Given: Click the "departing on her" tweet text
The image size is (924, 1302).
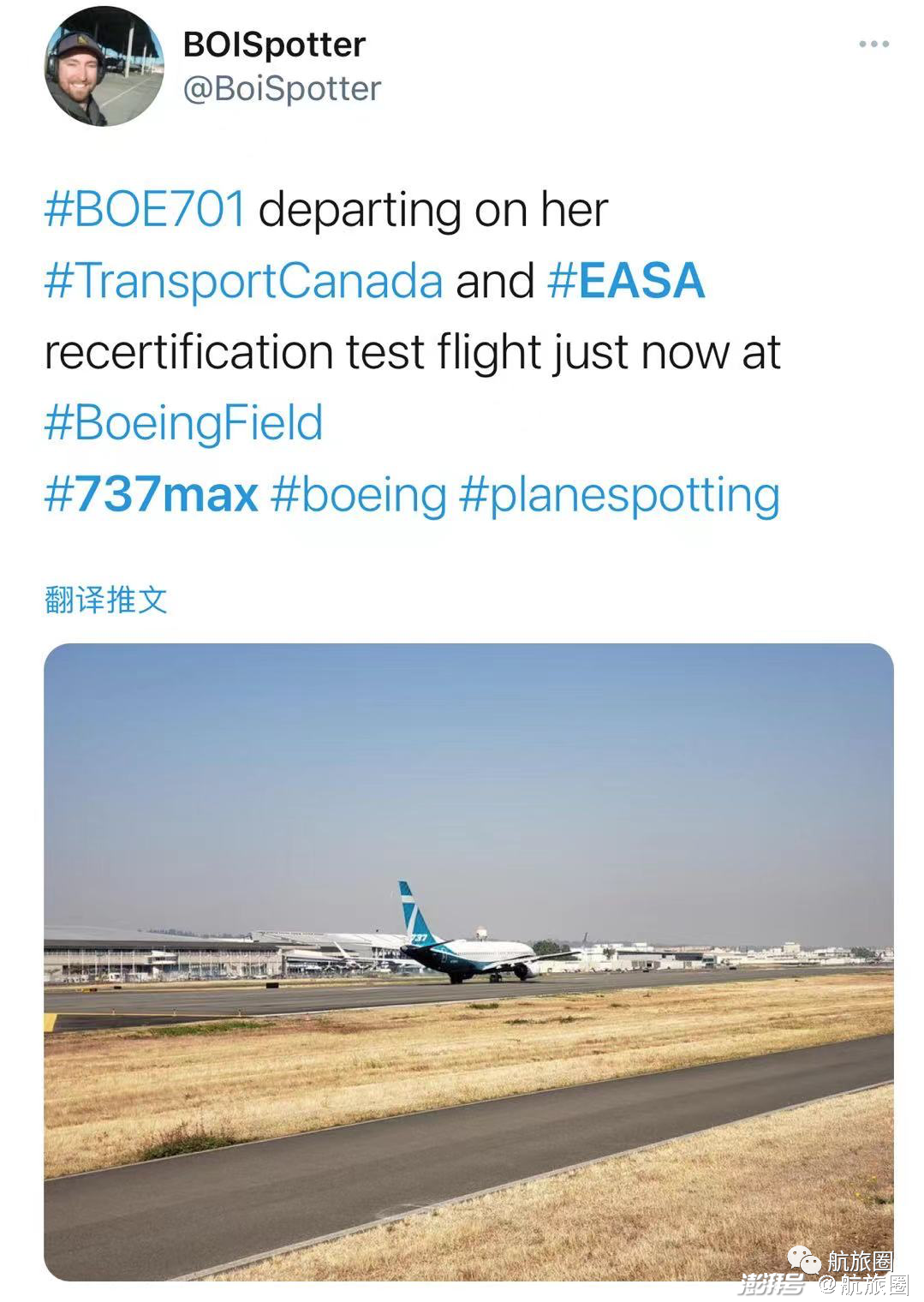Looking at the screenshot, I should point(432,210).
